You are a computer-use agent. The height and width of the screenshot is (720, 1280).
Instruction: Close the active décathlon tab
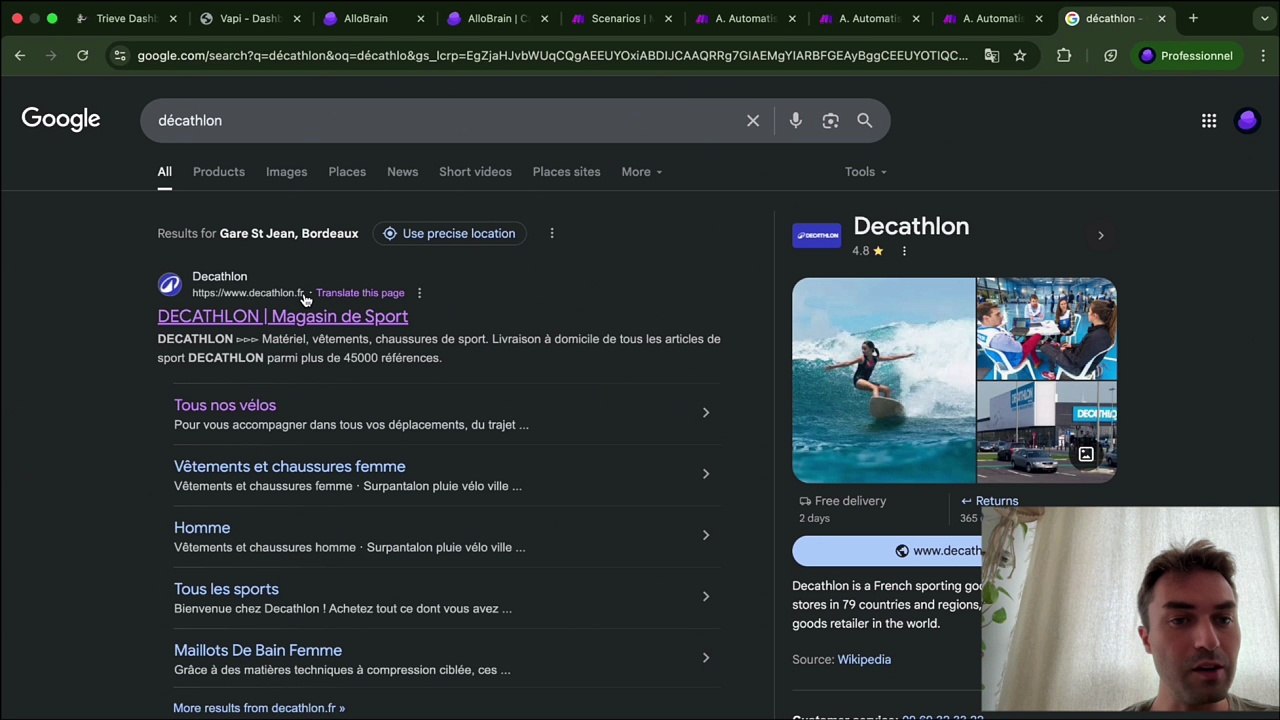point(1162,18)
